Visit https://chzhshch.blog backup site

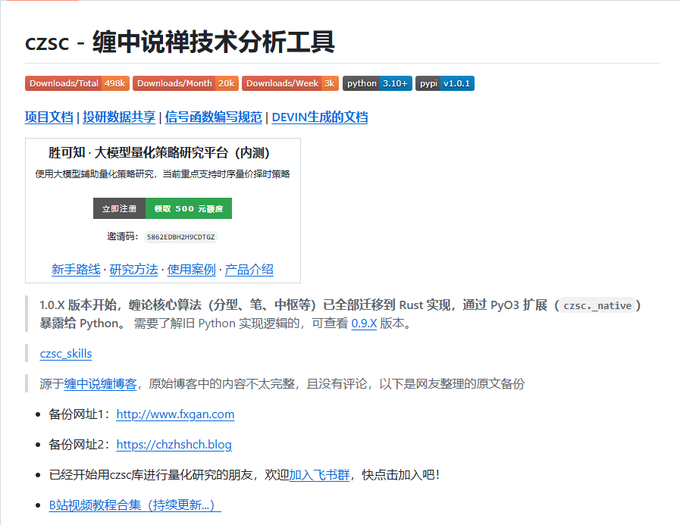pos(174,445)
